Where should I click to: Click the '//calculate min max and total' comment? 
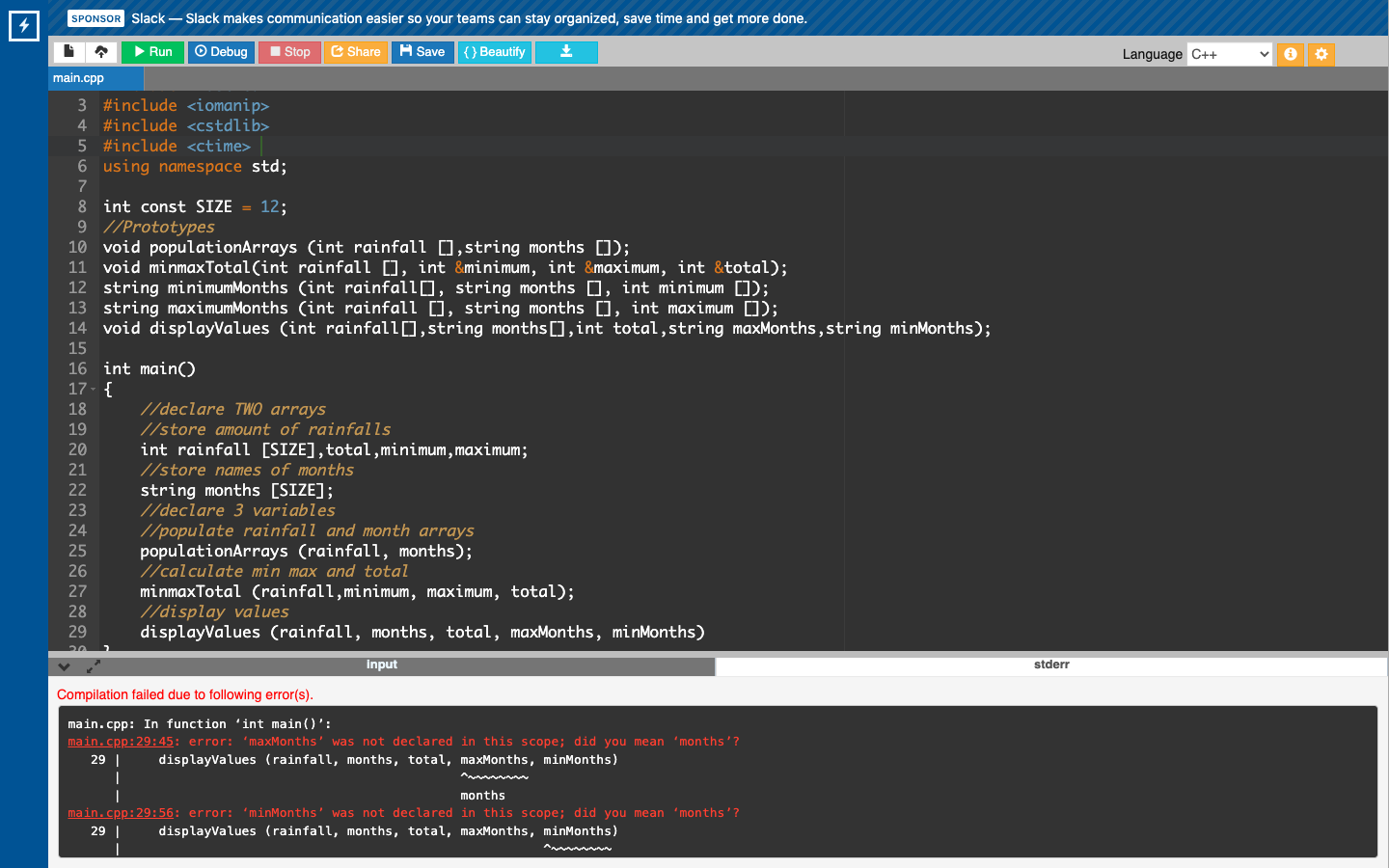click(x=274, y=571)
